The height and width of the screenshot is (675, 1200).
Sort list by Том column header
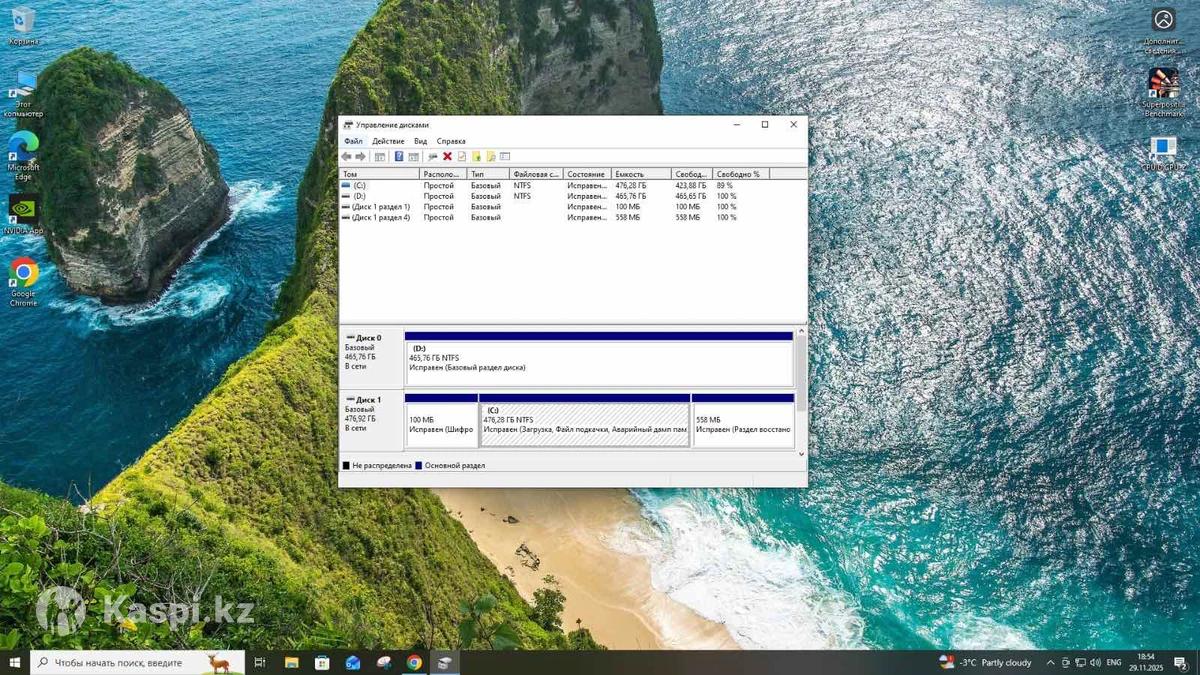[378, 174]
